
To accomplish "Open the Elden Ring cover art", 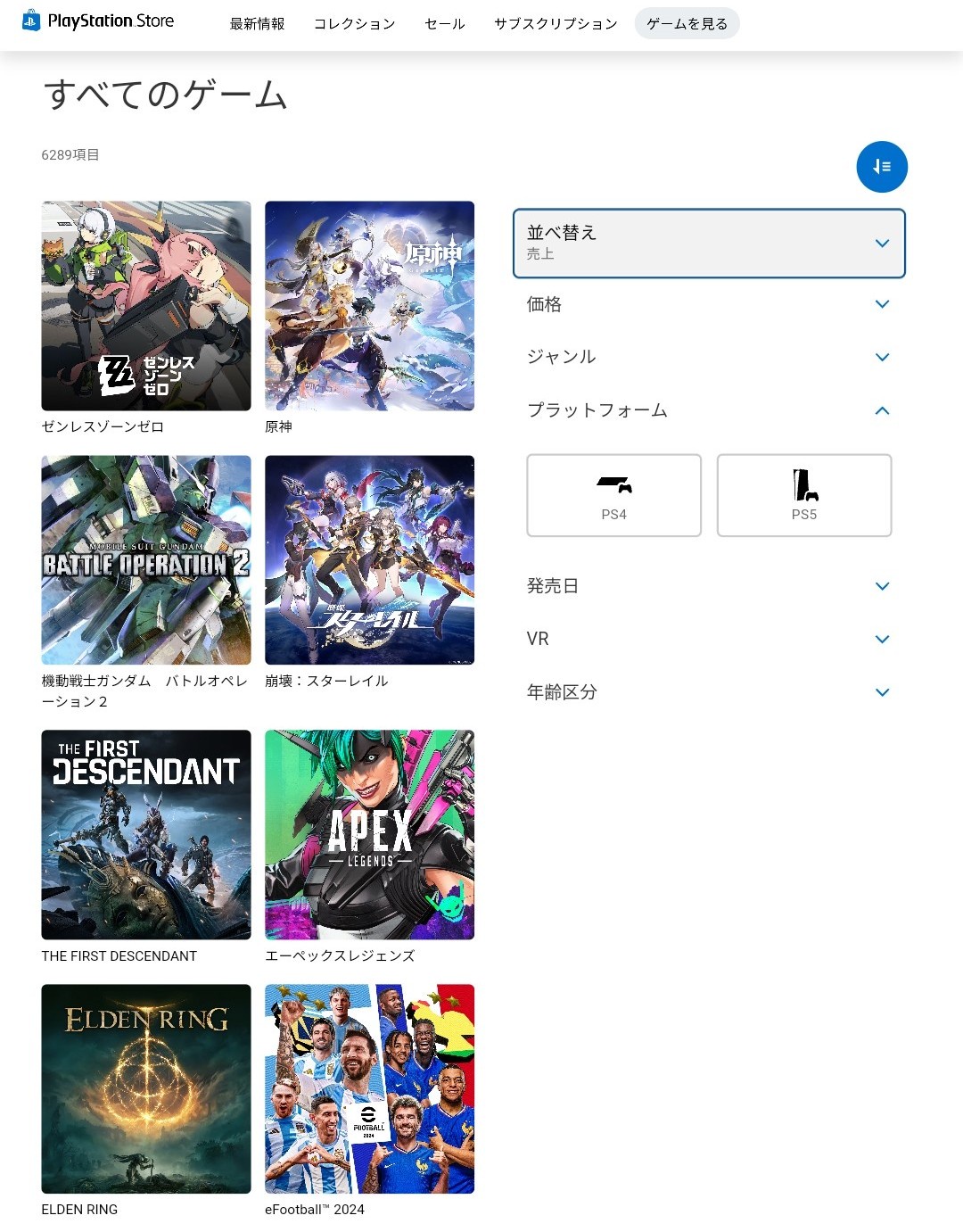I will (146, 1089).
